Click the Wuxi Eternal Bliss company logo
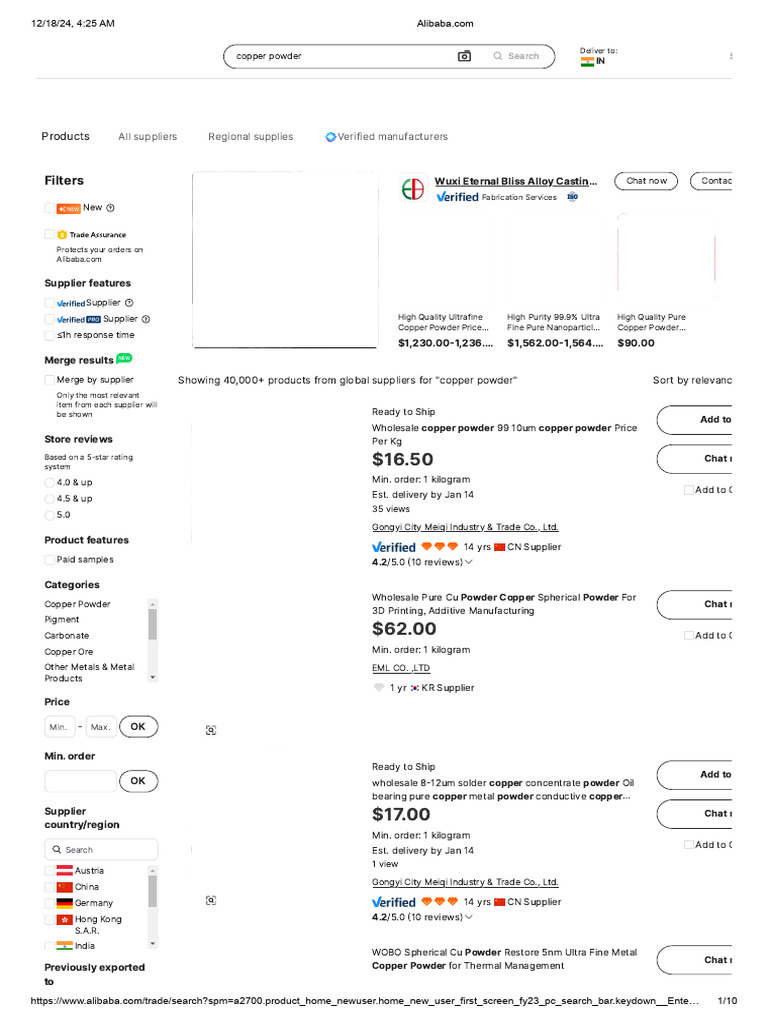 (412, 188)
